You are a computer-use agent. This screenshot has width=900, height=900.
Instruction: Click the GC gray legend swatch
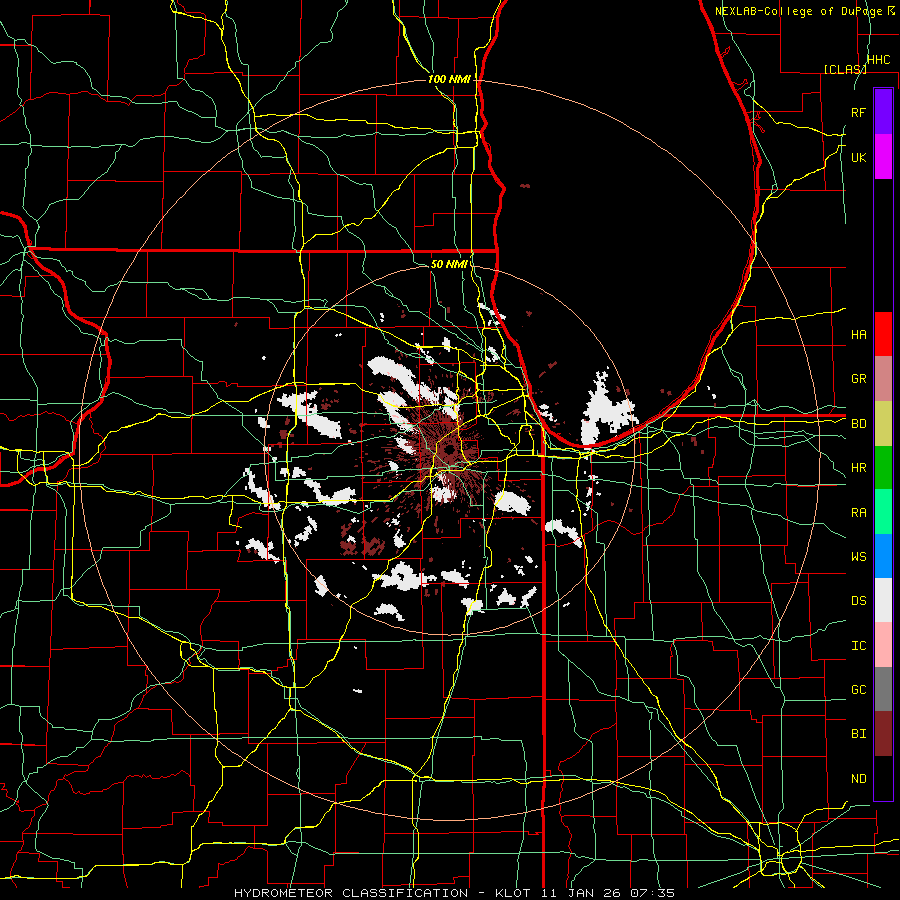[883, 689]
